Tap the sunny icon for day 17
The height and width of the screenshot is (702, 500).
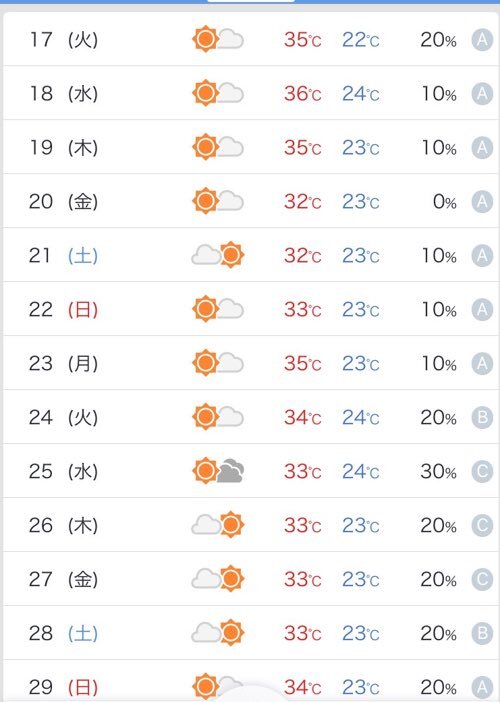pos(218,39)
